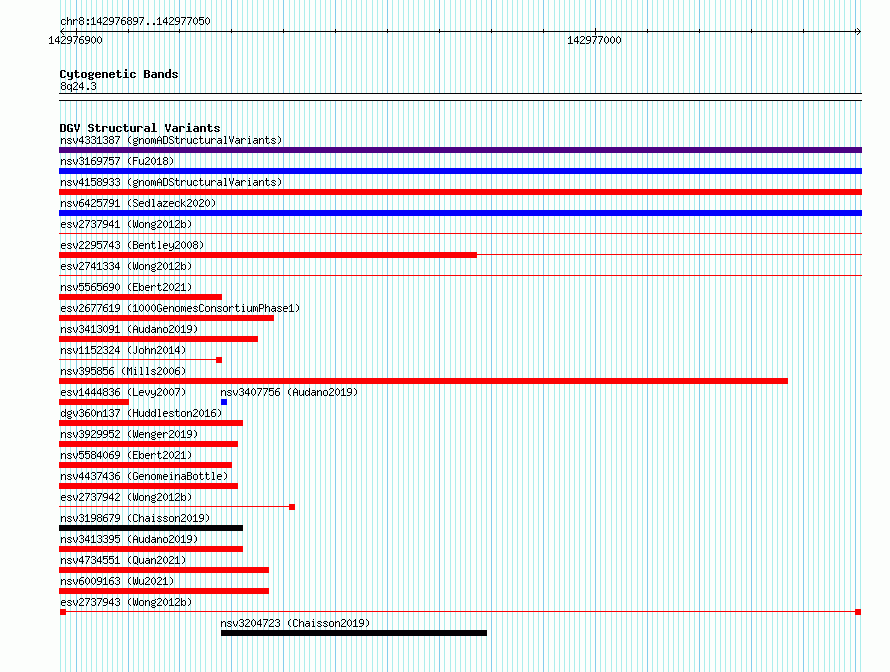
Task: Open nsv5565690 (Ebert2021) label
Action: click(x=126, y=287)
